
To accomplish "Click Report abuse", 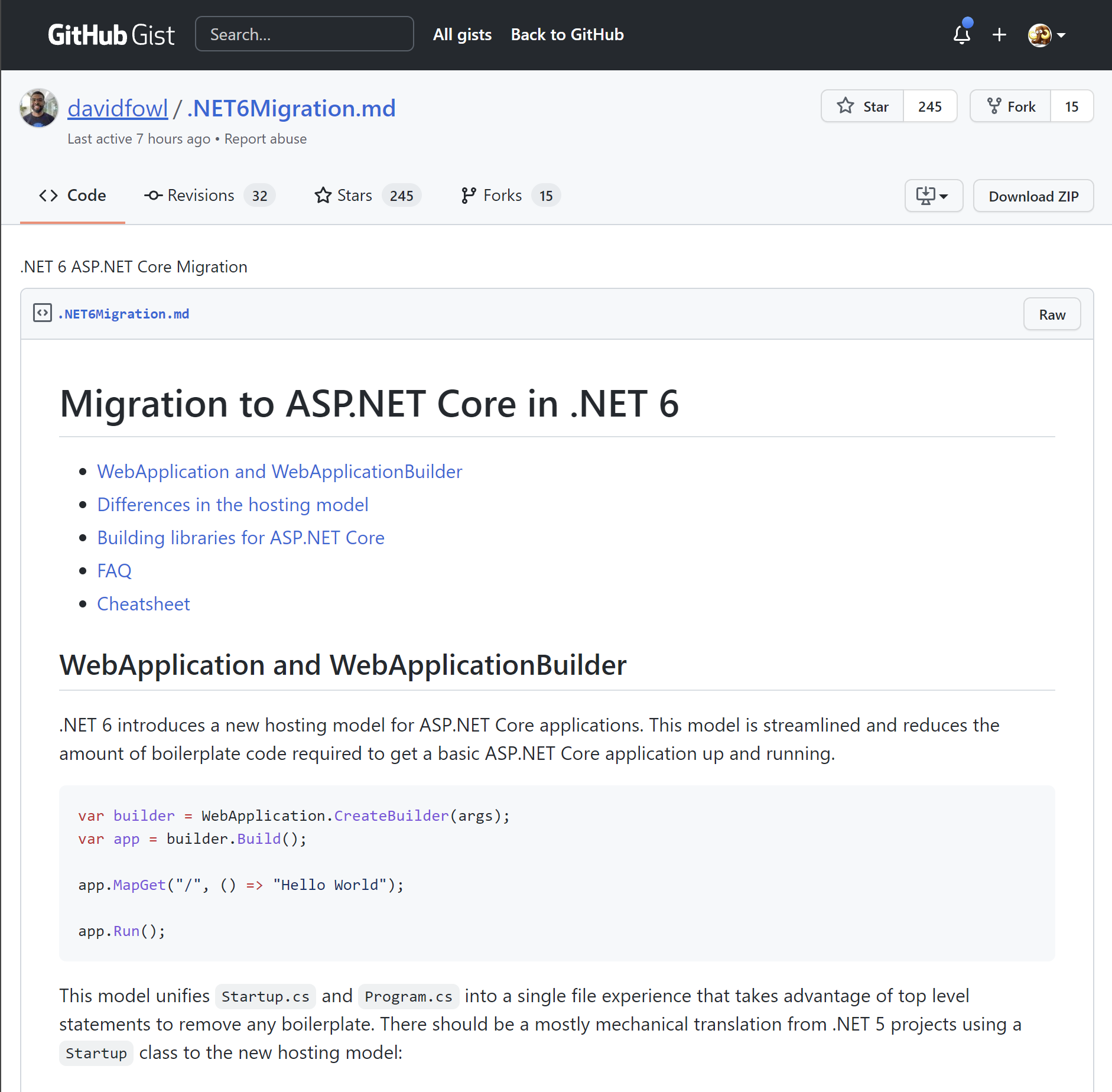I will tap(265, 139).
